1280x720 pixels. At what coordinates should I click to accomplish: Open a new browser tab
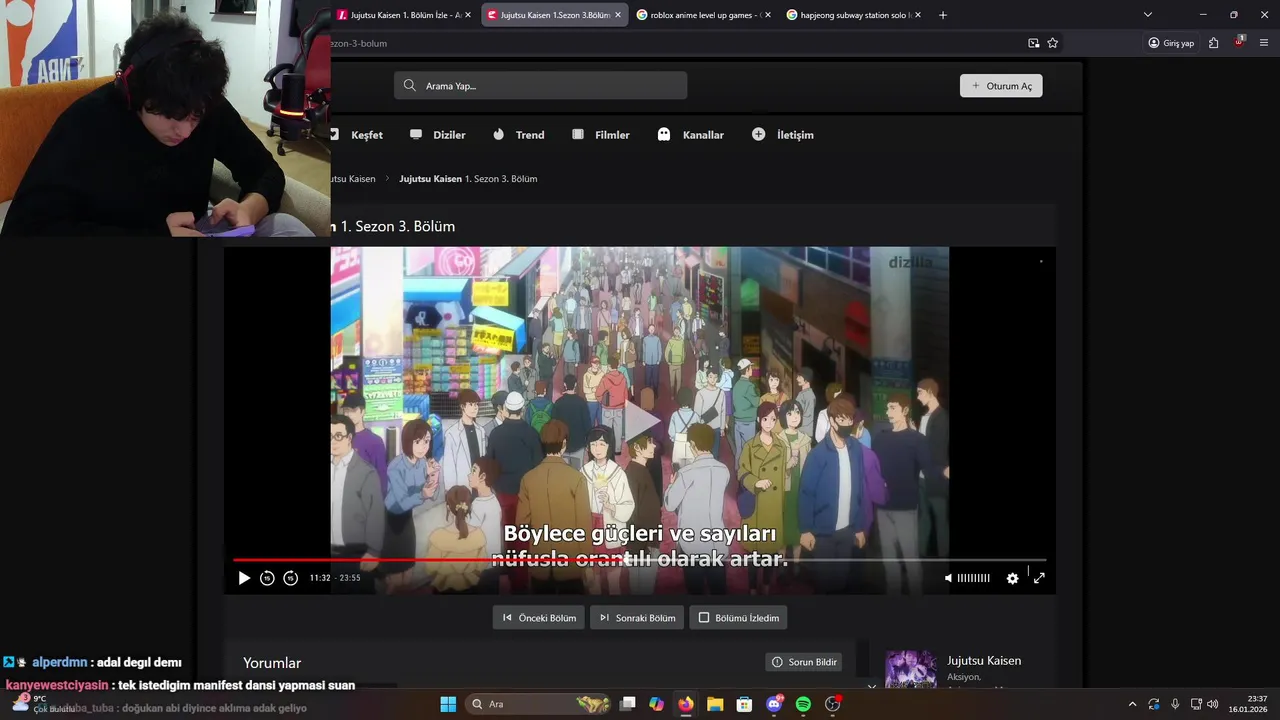943,15
